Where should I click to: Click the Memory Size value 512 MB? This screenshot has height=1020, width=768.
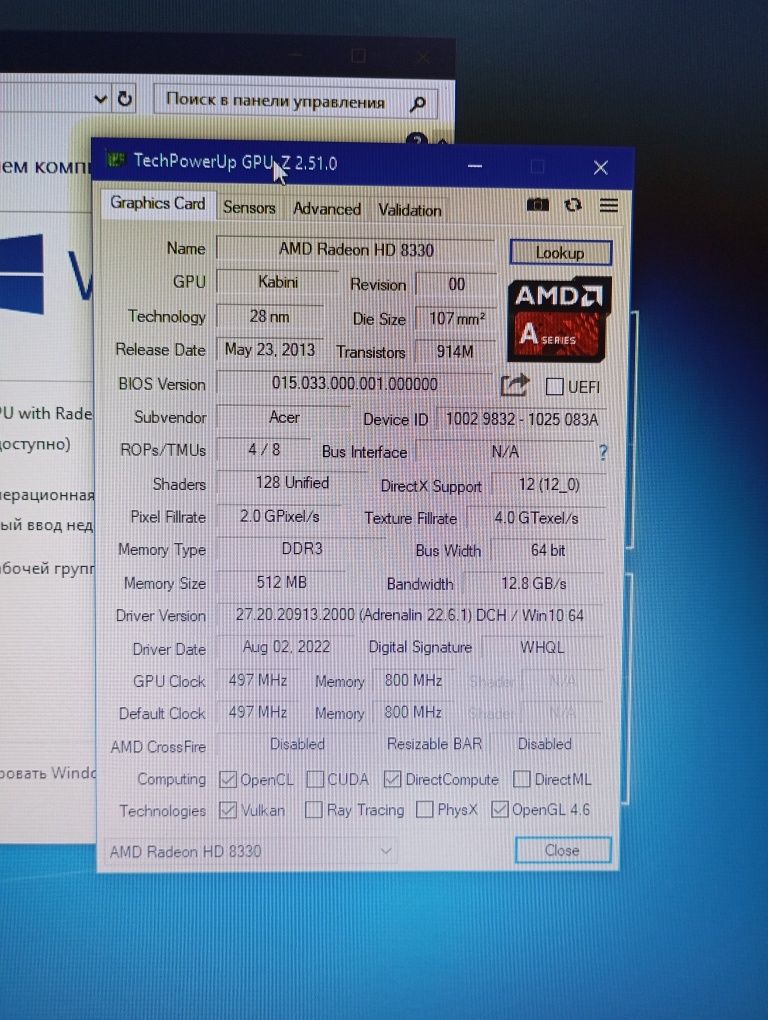coord(282,582)
